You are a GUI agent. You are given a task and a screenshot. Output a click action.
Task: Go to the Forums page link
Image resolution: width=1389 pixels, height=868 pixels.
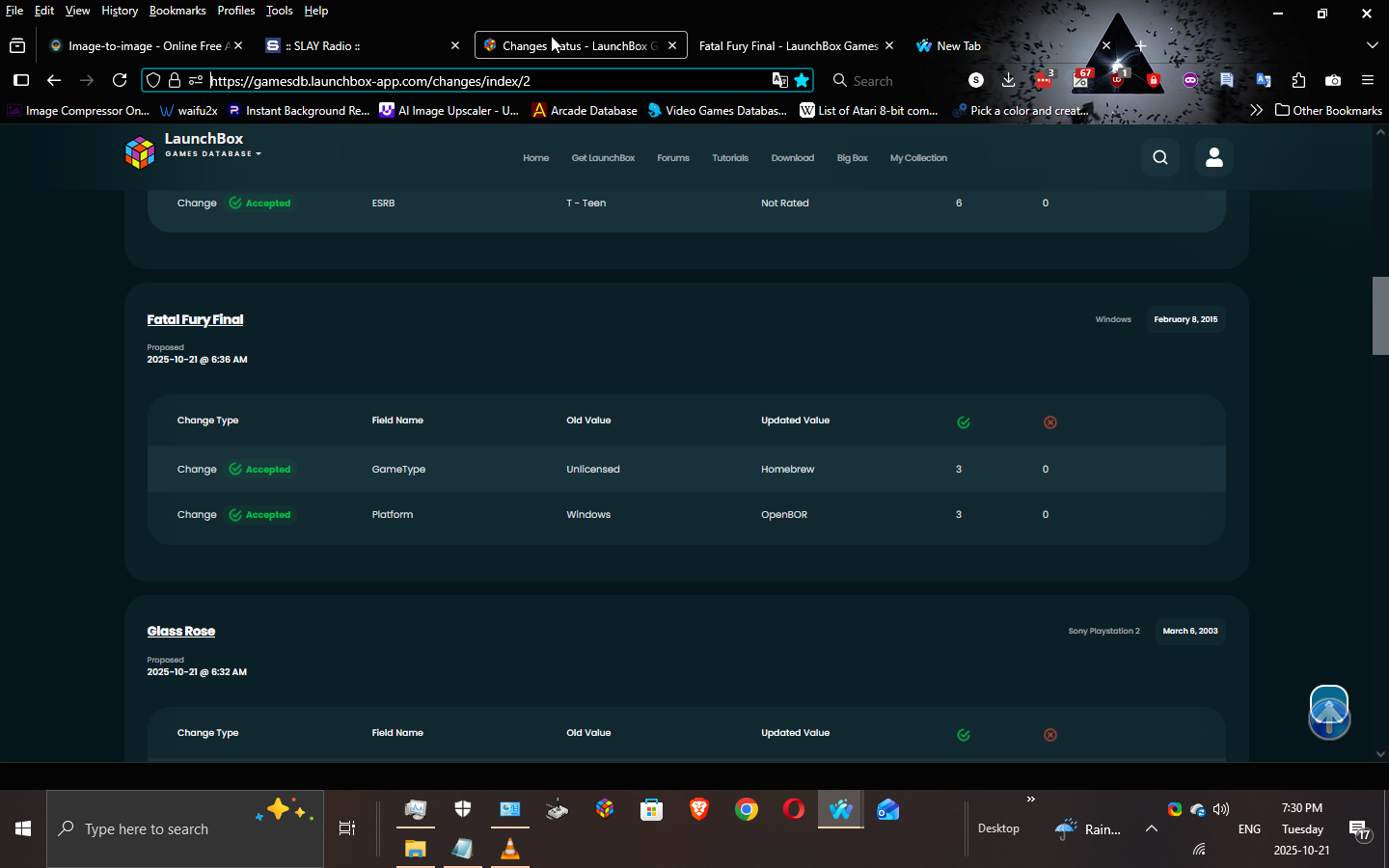point(672,158)
